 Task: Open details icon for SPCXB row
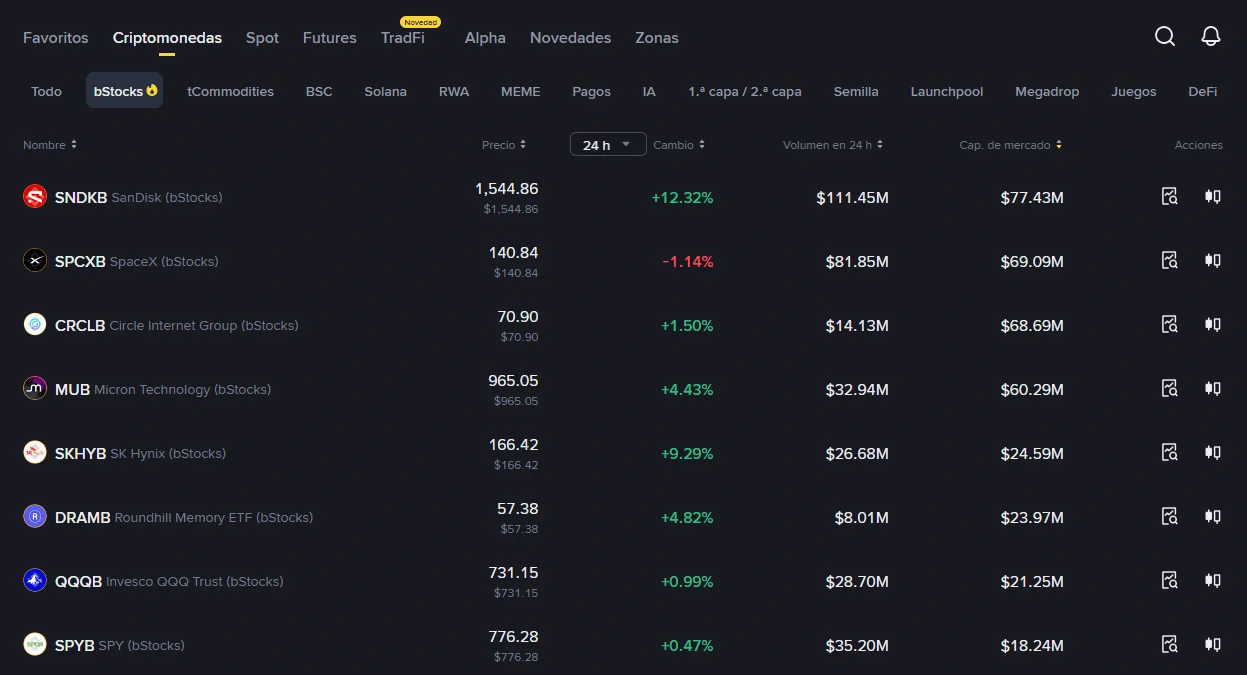pos(1170,261)
